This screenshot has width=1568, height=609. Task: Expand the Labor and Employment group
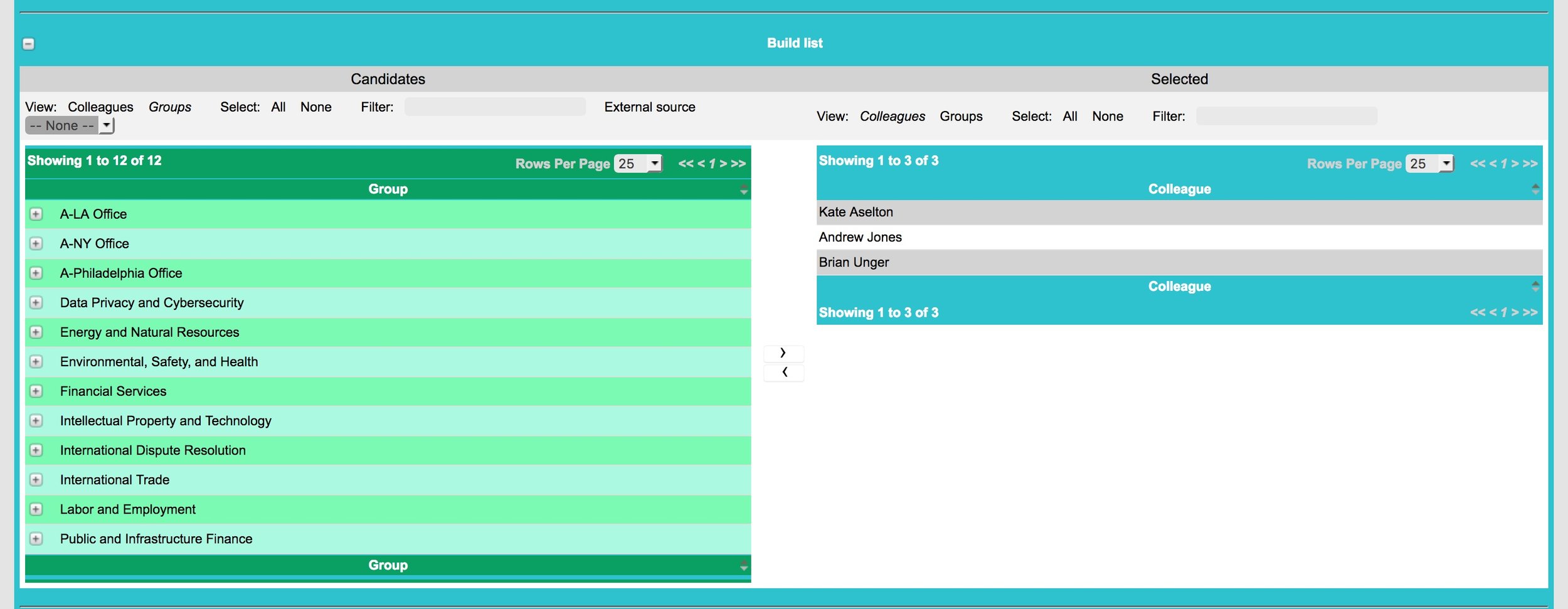[x=36, y=509]
